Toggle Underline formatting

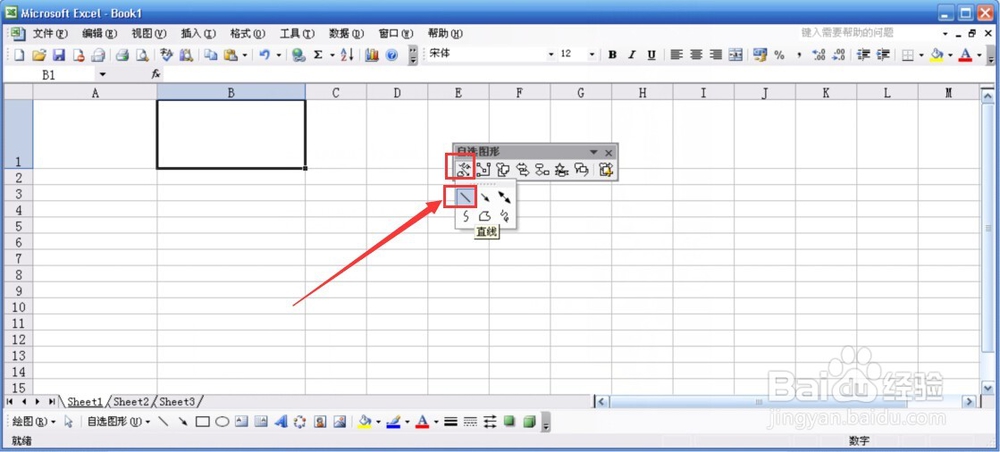tap(651, 55)
